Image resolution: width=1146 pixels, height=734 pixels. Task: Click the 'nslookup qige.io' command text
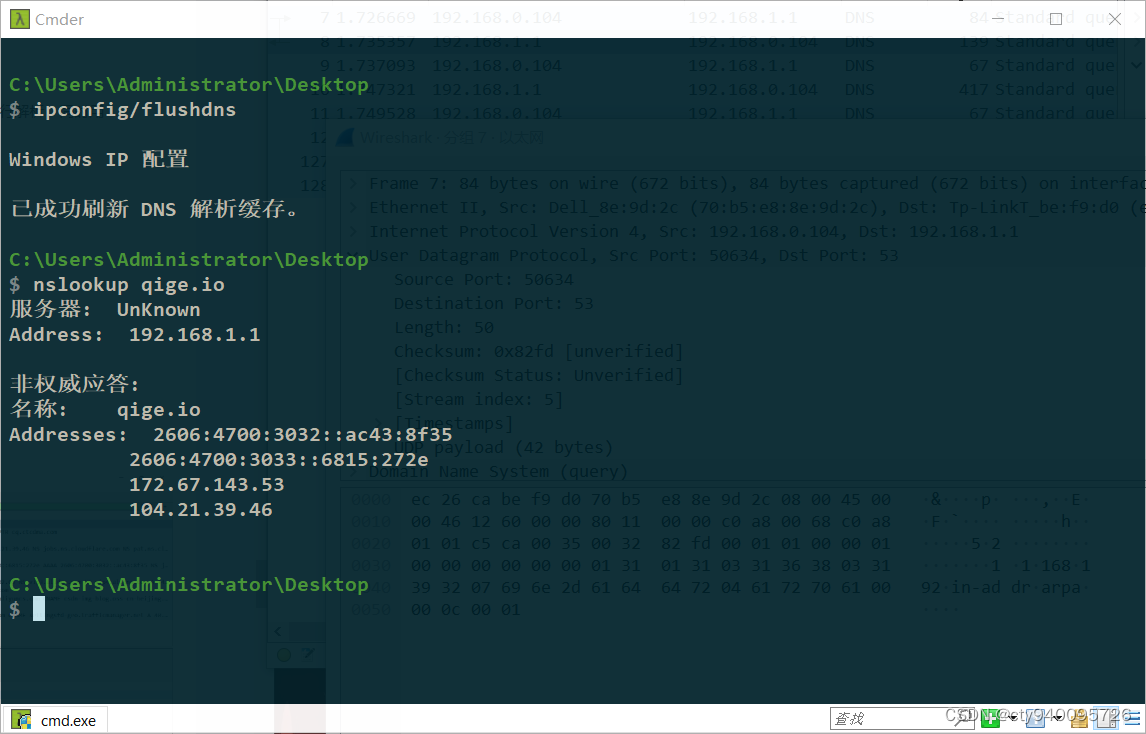pos(129,284)
